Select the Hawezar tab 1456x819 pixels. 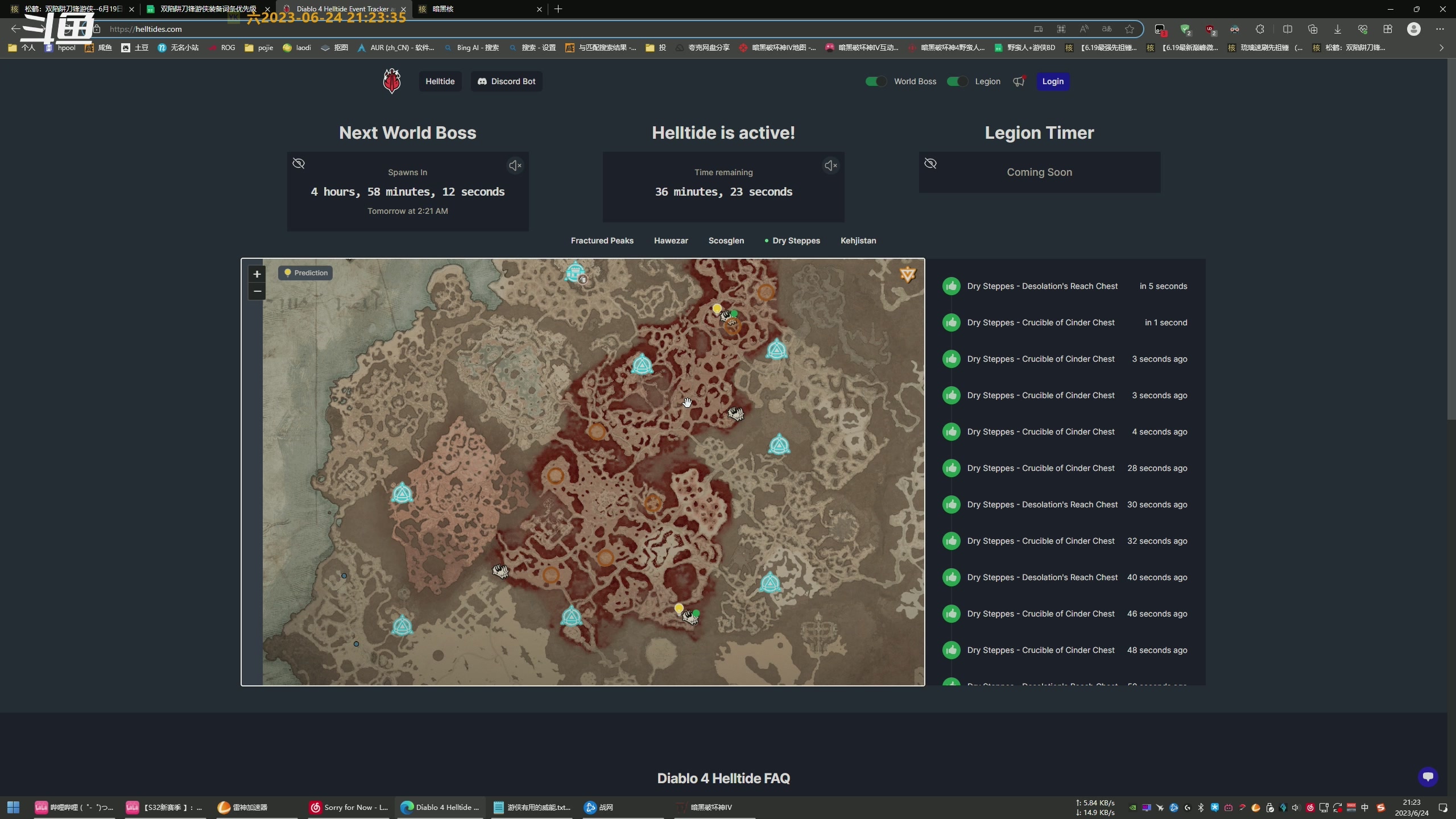coord(671,241)
